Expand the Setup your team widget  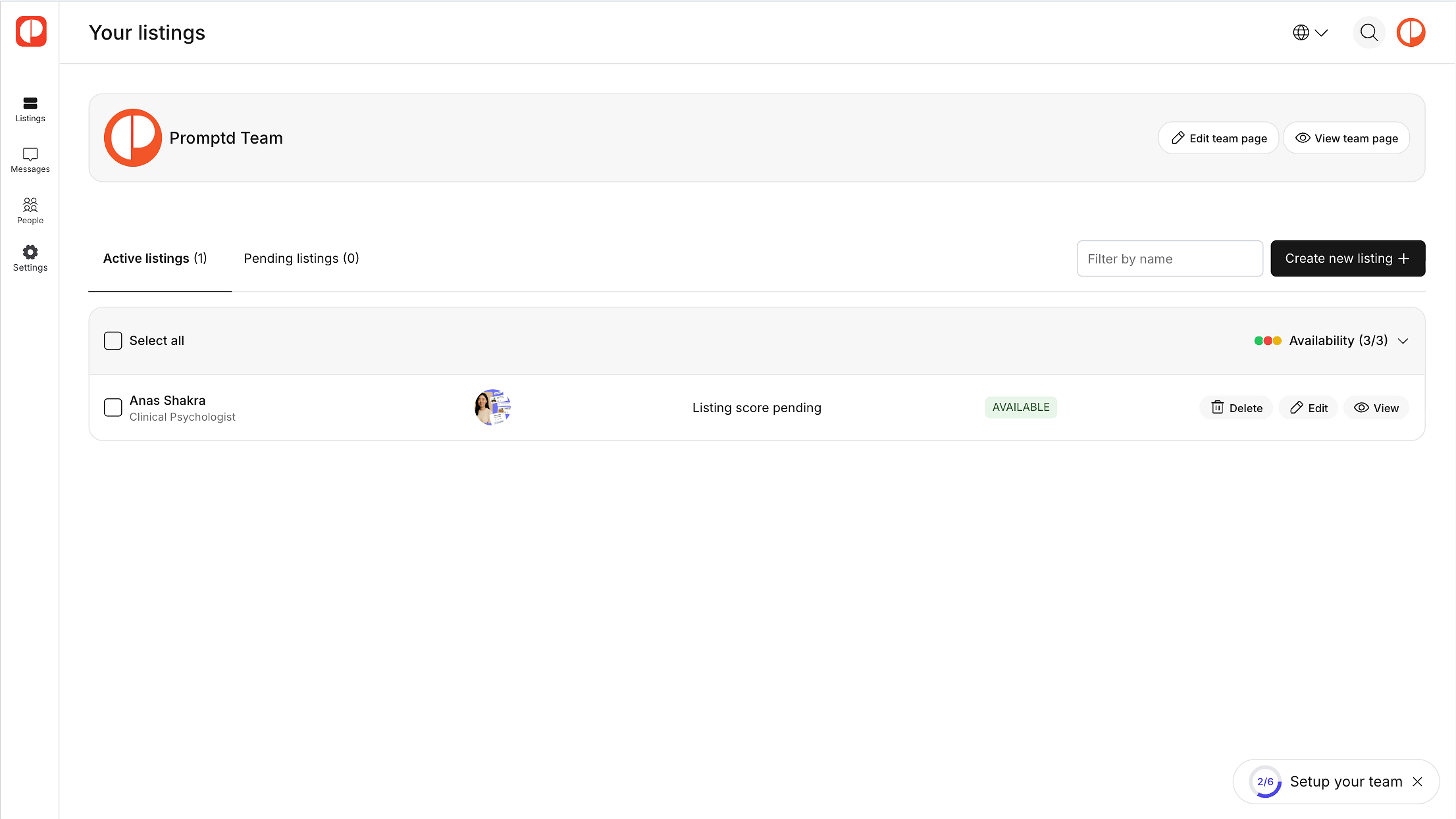click(x=1345, y=781)
